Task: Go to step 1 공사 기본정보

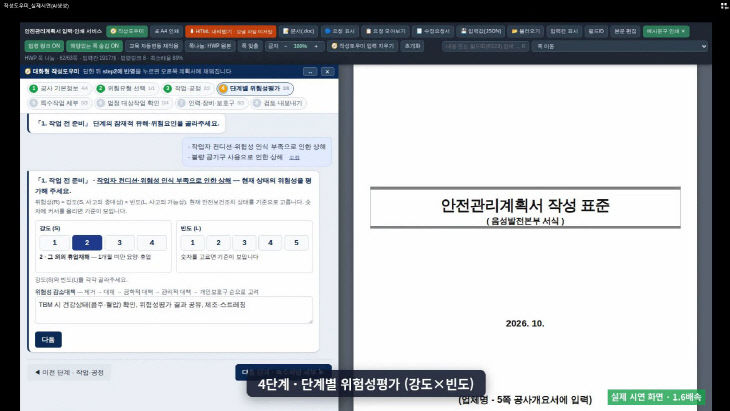Action: 59,88
